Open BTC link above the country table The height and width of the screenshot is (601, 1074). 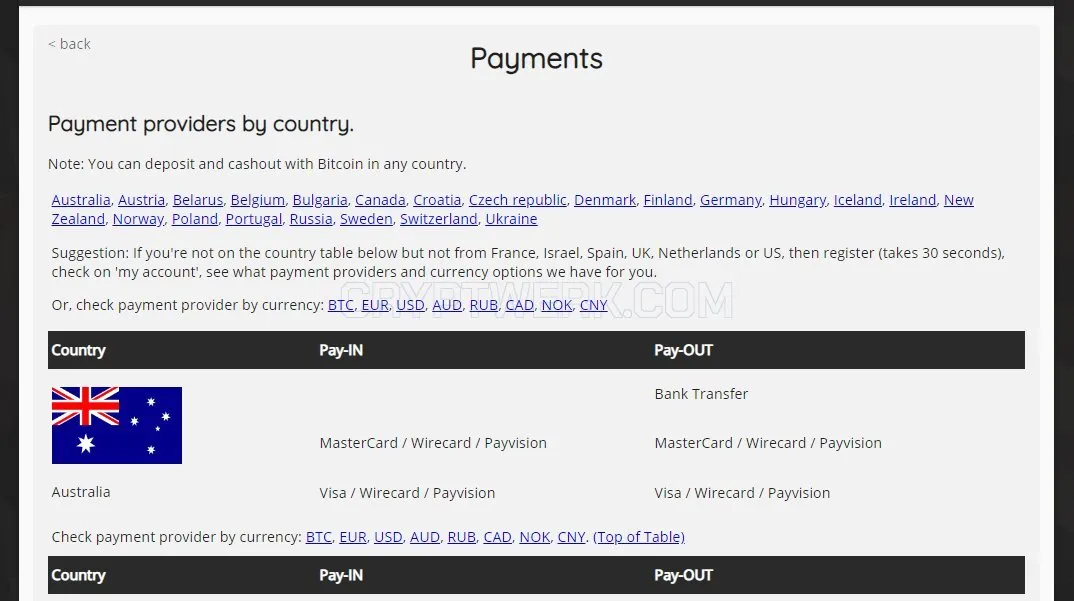[x=340, y=305]
